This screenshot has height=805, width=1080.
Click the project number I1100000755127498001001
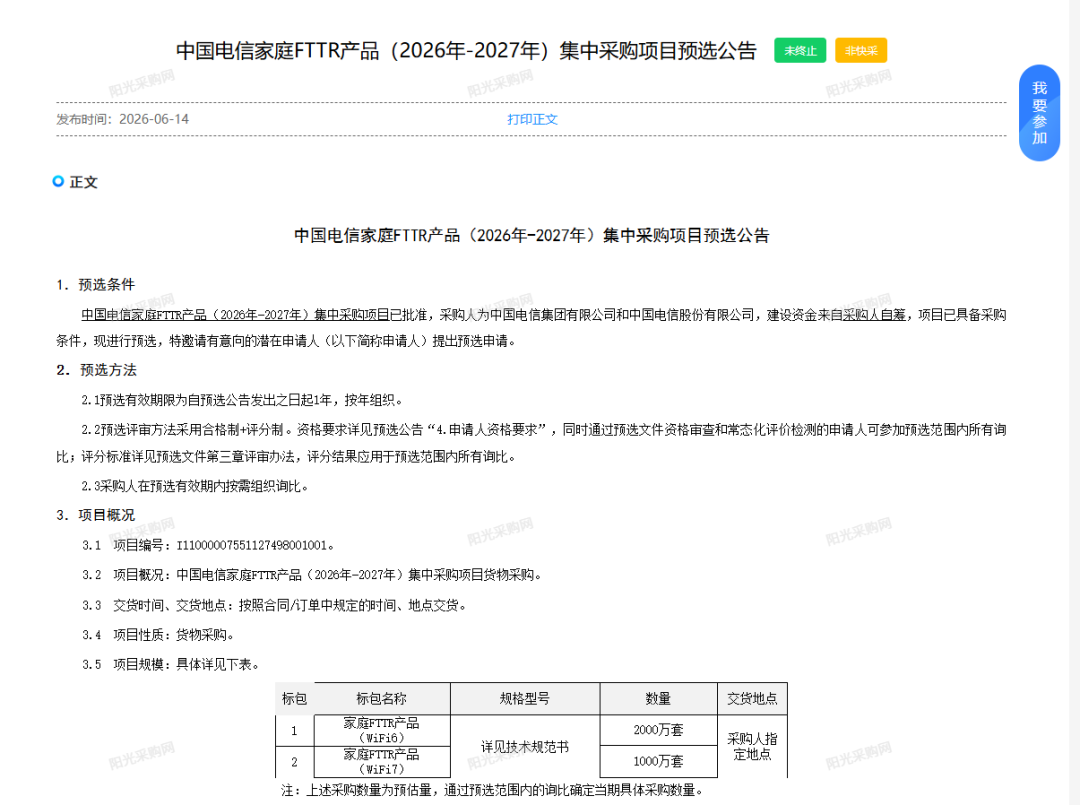point(252,545)
